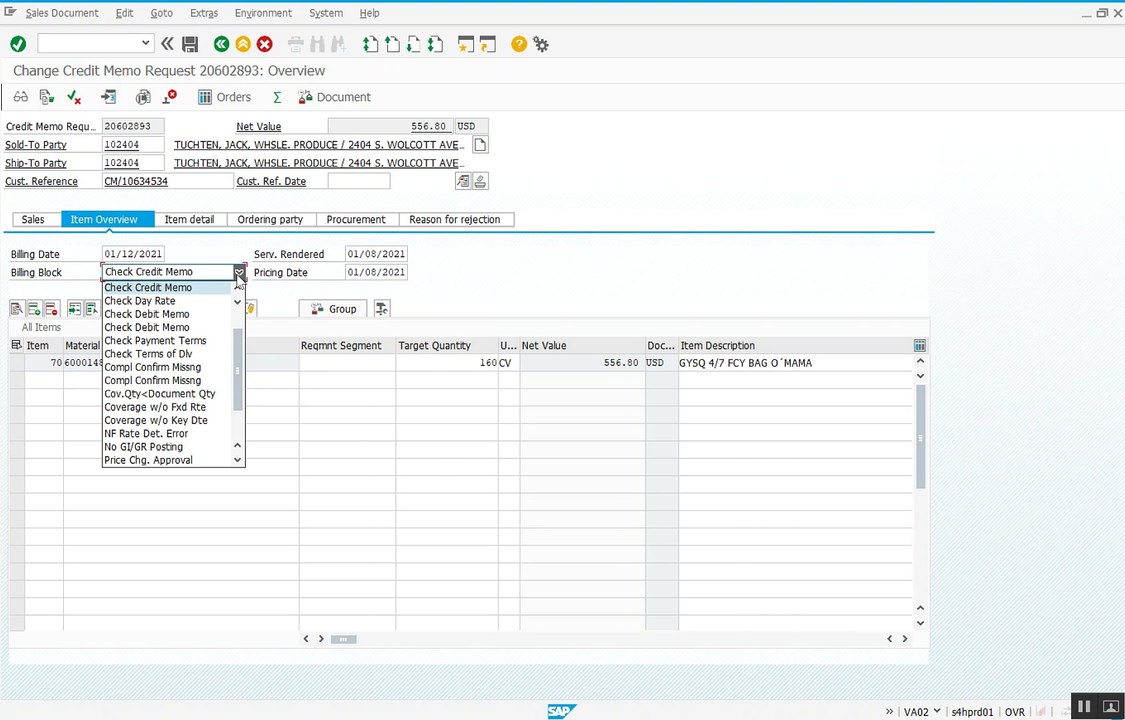
Task: Click the yellow Exit icon
Action: [x=243, y=44]
